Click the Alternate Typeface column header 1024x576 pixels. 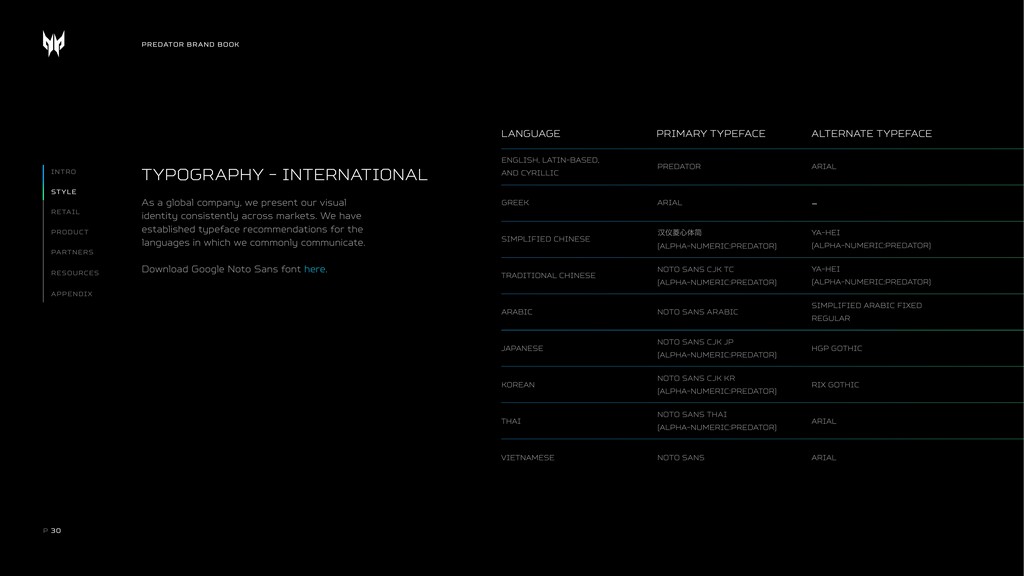[x=871, y=134]
